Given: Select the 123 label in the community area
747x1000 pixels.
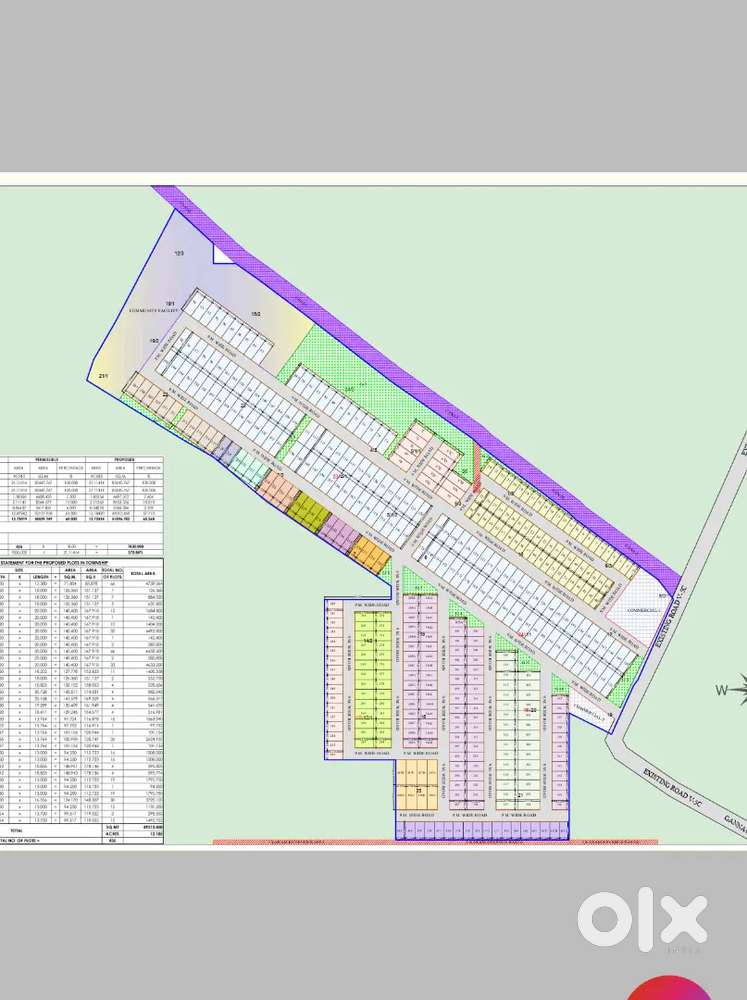Looking at the screenshot, I should click(x=179, y=253).
